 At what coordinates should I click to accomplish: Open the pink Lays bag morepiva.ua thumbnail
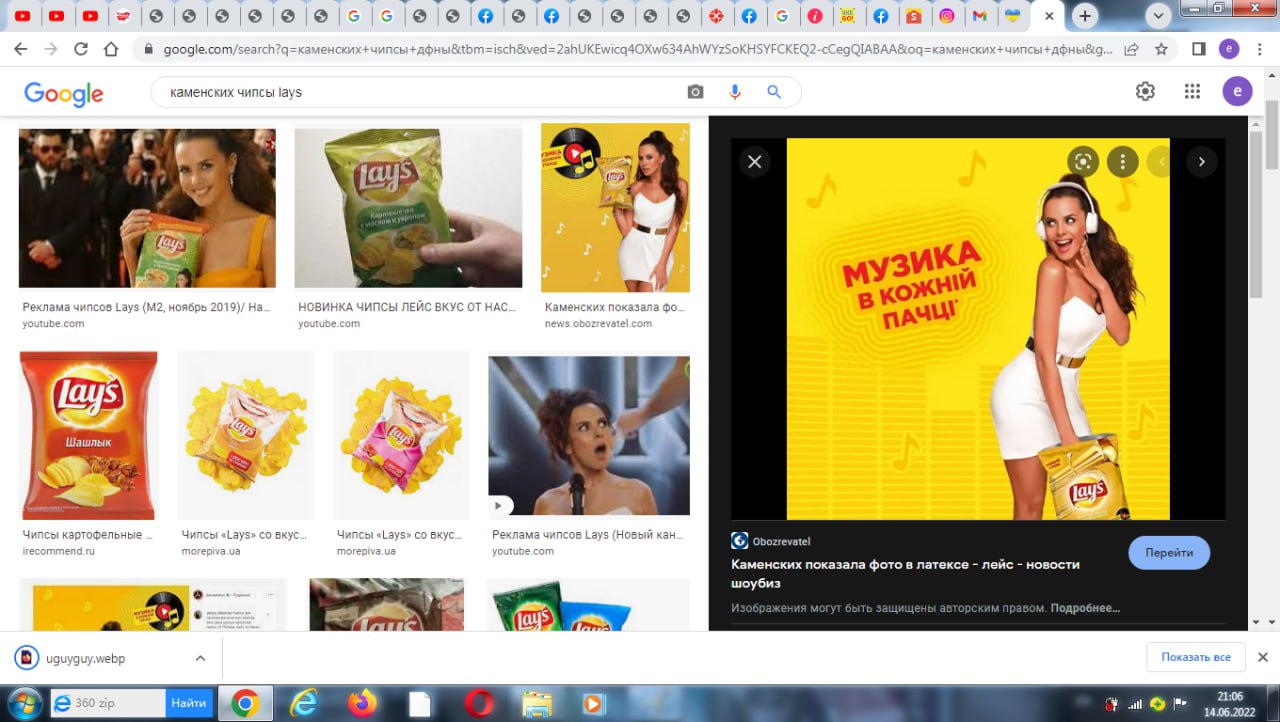click(x=401, y=435)
